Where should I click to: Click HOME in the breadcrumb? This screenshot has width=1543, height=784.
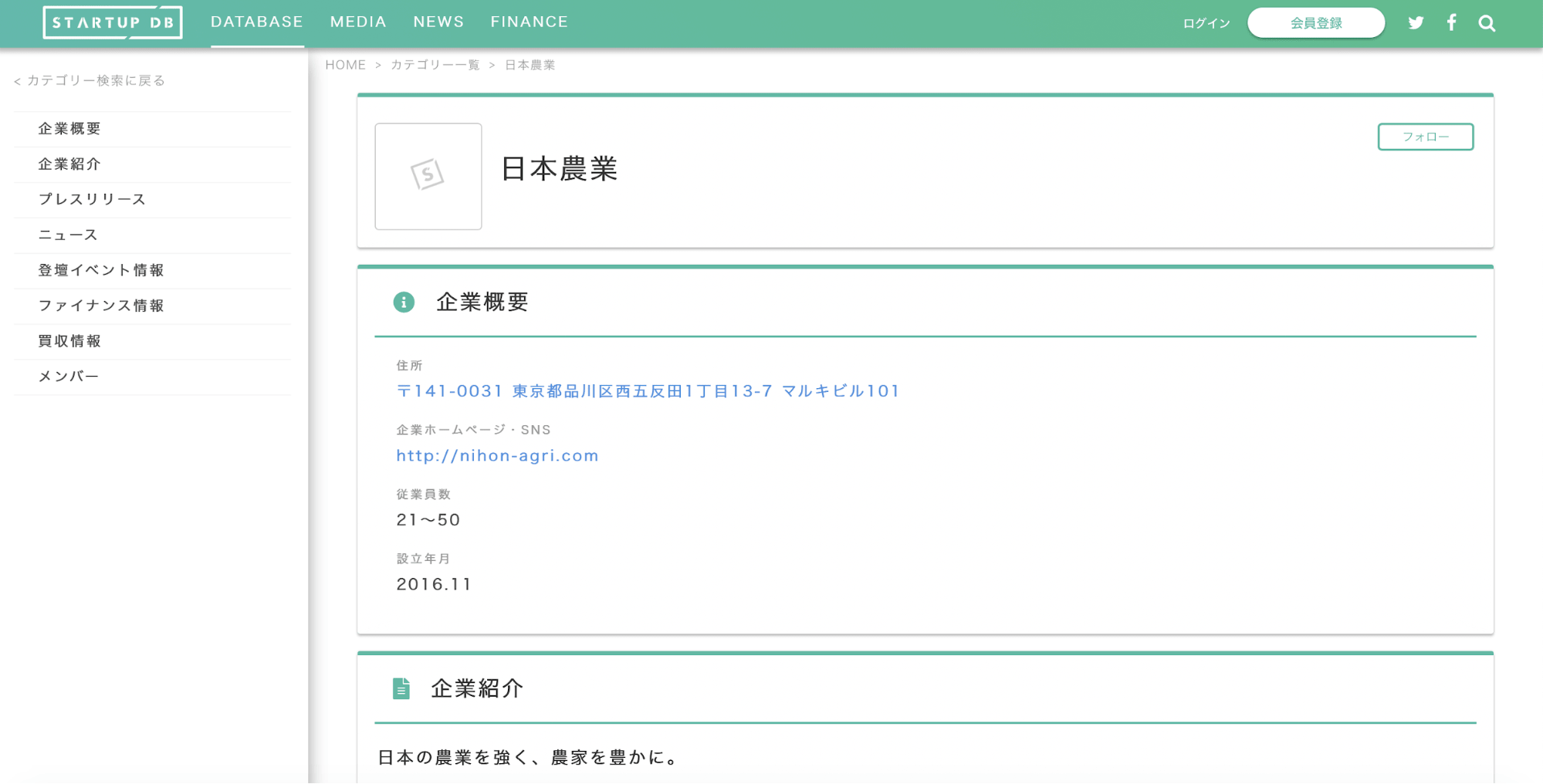(x=346, y=65)
